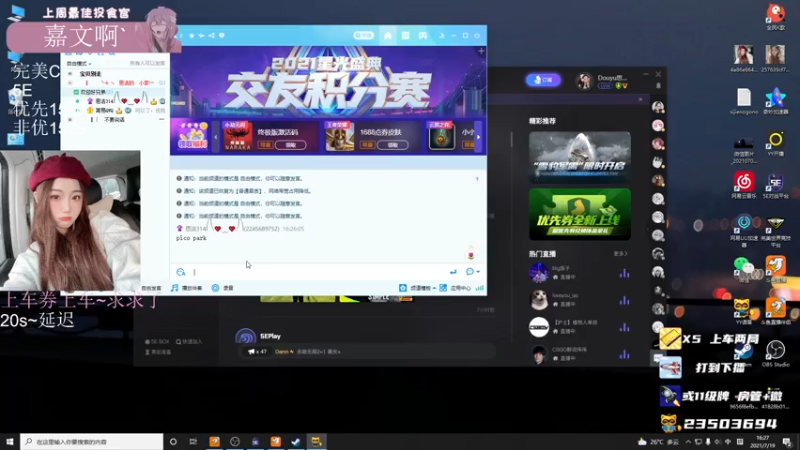Open the text style icon in chat input
This screenshot has height=450, width=800.
[x=181, y=272]
